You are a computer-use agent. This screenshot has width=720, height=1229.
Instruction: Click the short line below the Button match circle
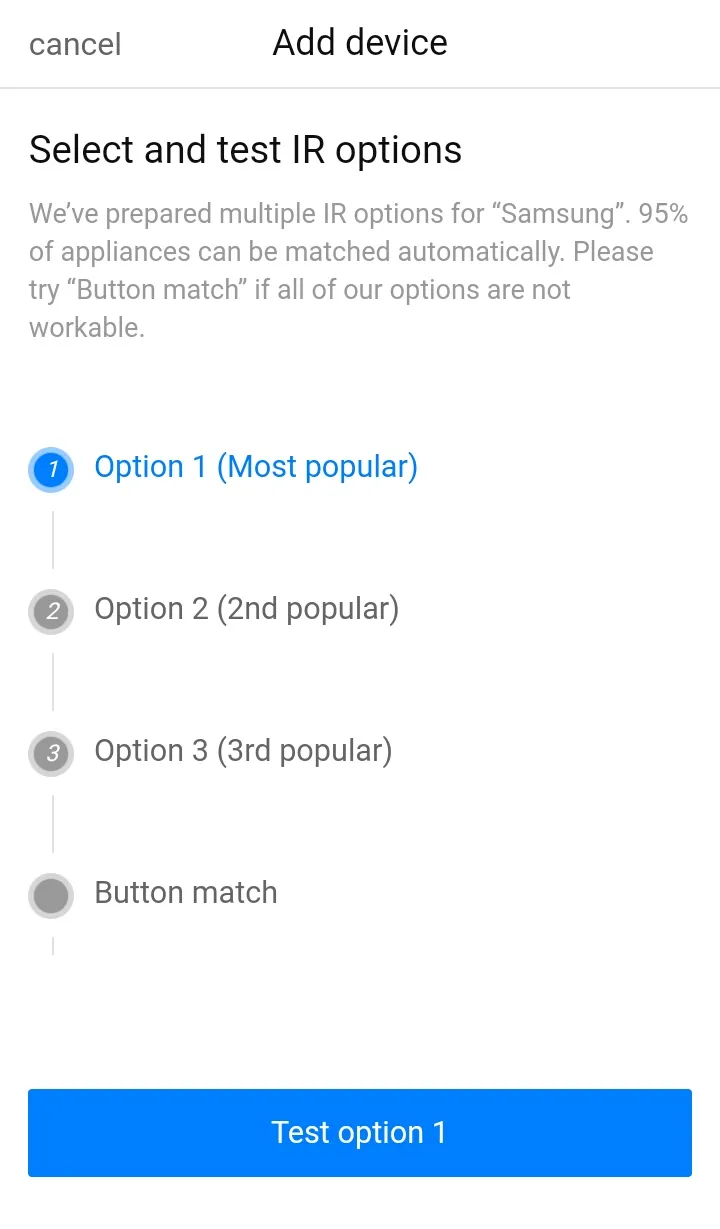53,945
